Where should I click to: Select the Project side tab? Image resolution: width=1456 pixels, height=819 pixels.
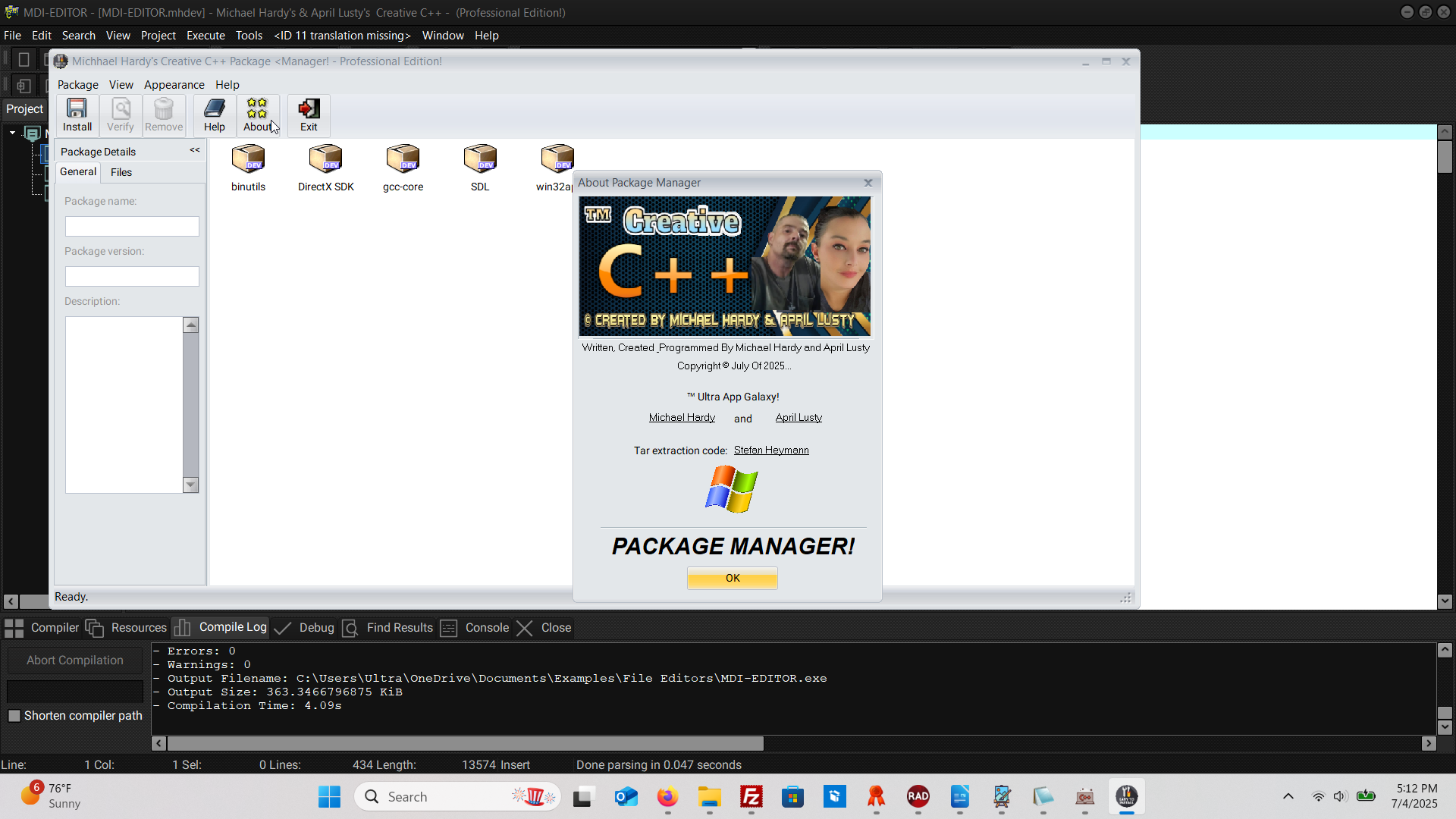point(24,109)
